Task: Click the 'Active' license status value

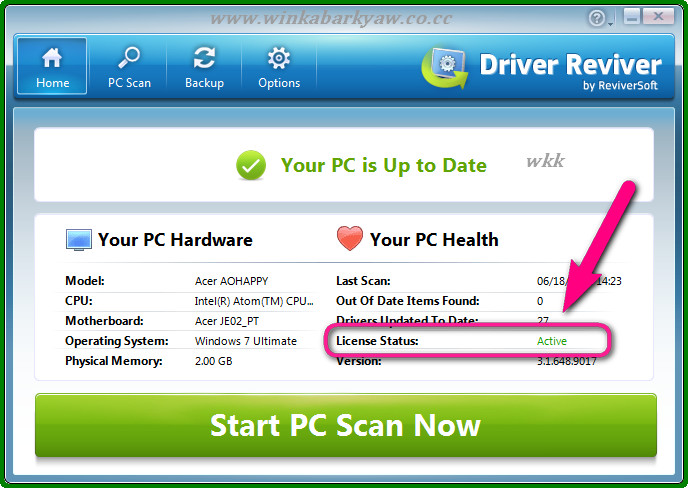Action: (x=552, y=341)
